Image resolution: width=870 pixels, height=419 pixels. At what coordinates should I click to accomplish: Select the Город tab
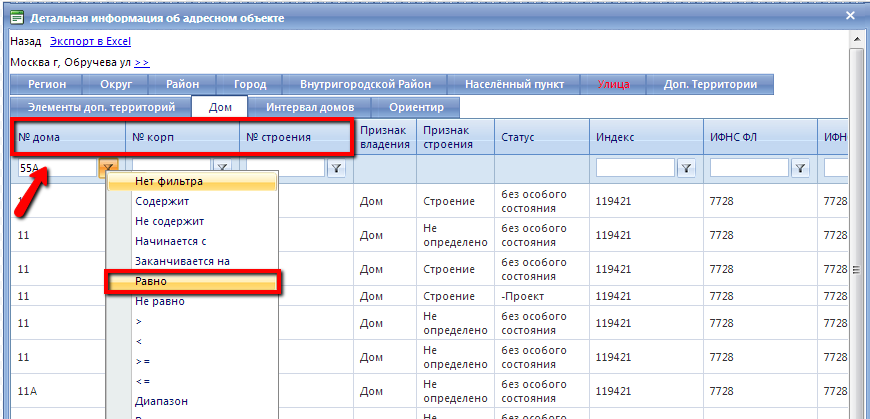coord(250,84)
